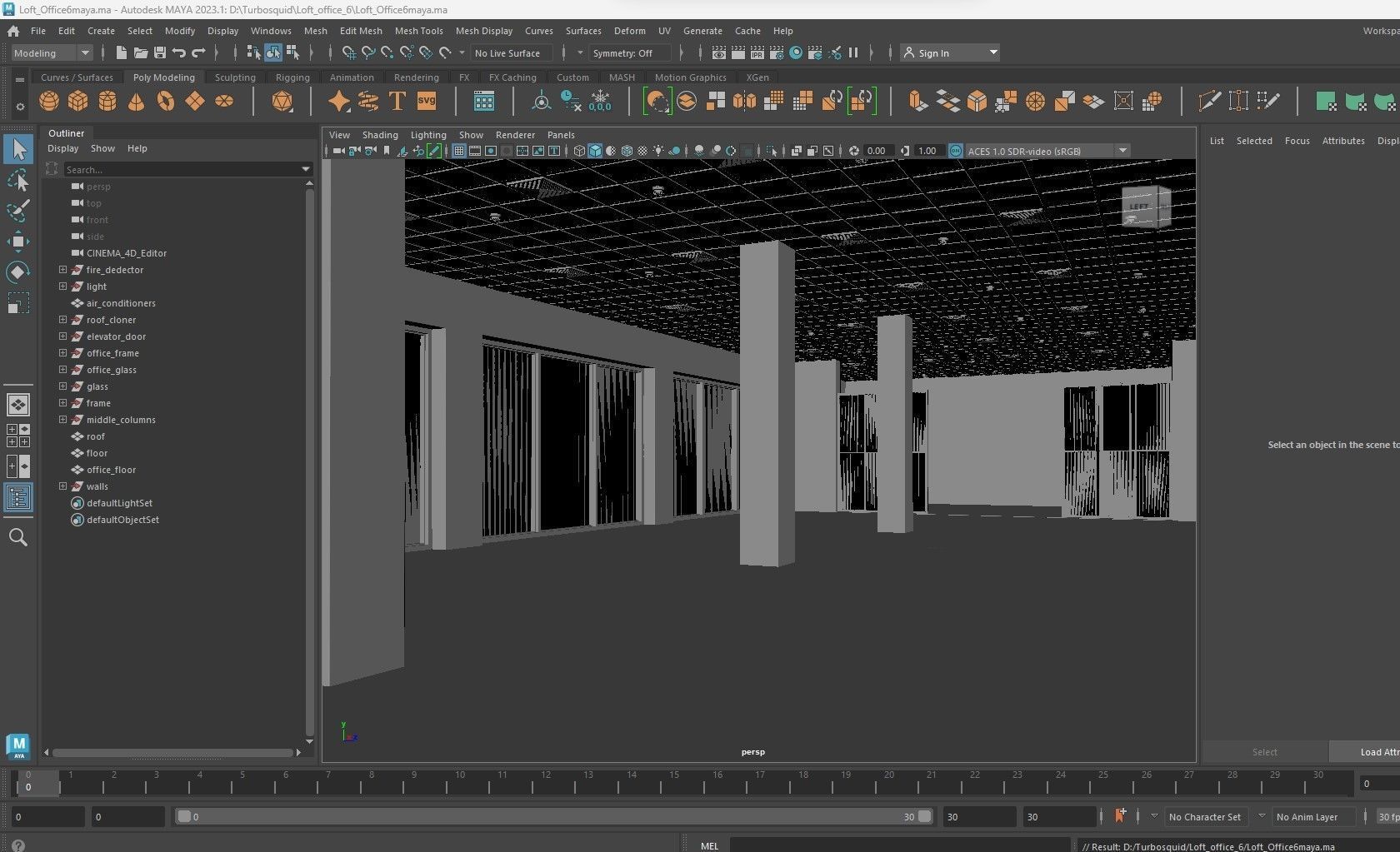This screenshot has width=1400, height=852.
Task: Create a polygon cylinder from shelf
Action: (107, 102)
